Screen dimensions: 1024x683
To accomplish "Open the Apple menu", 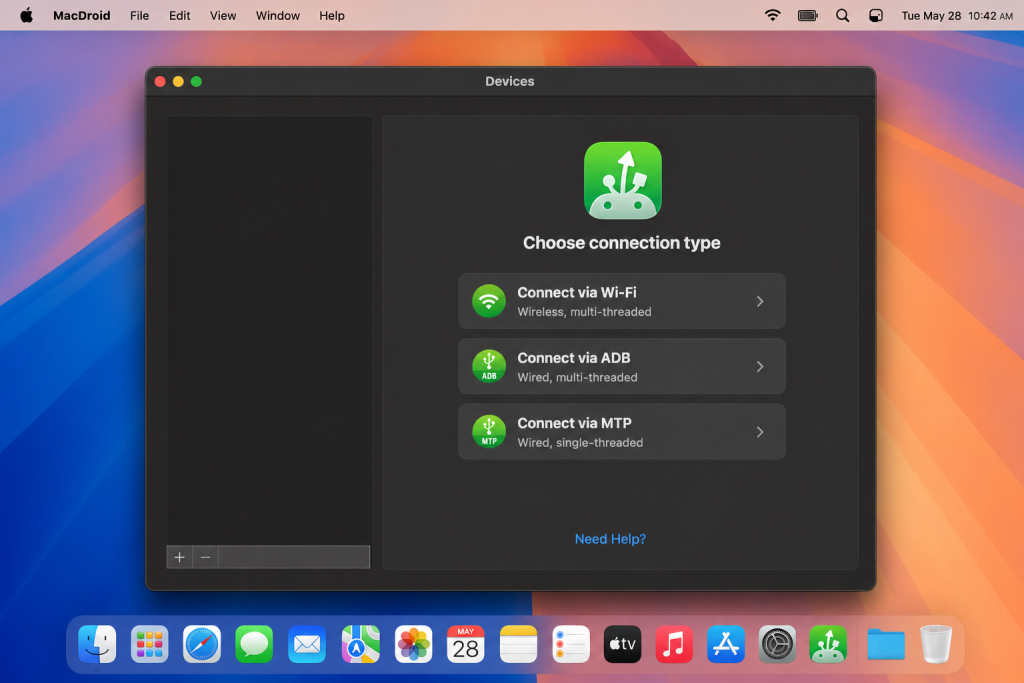I will (x=26, y=15).
